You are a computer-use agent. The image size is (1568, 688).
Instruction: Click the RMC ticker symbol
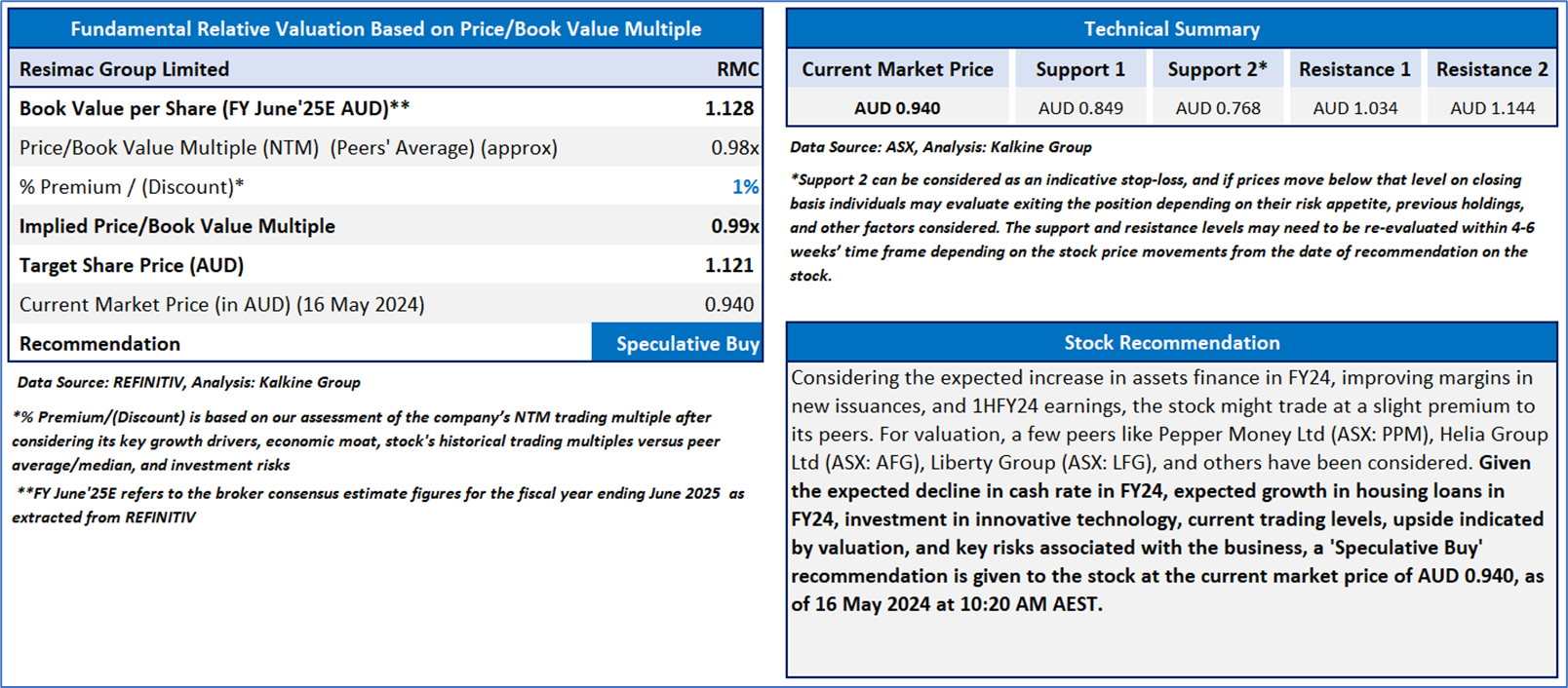pyautogui.click(x=737, y=69)
